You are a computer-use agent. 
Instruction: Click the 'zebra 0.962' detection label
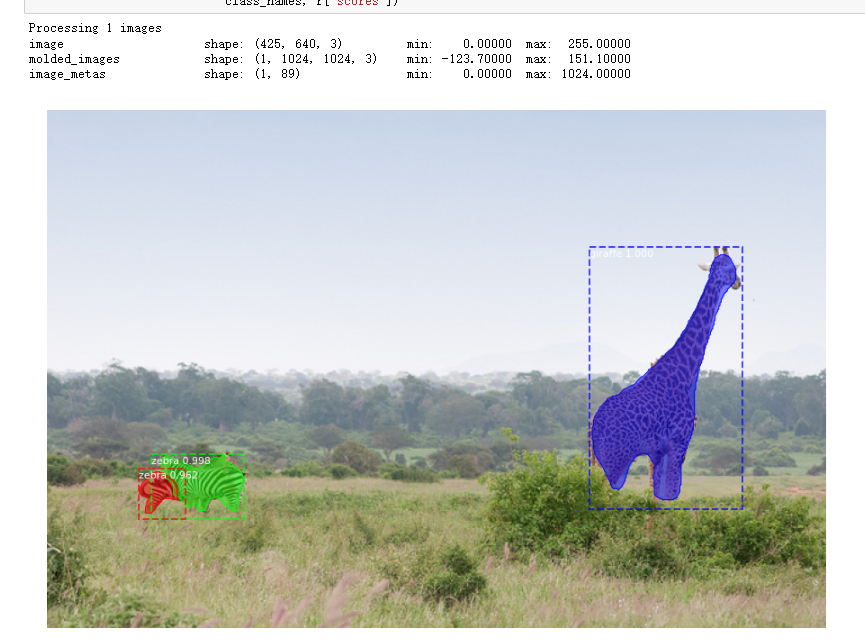pyautogui.click(x=168, y=475)
